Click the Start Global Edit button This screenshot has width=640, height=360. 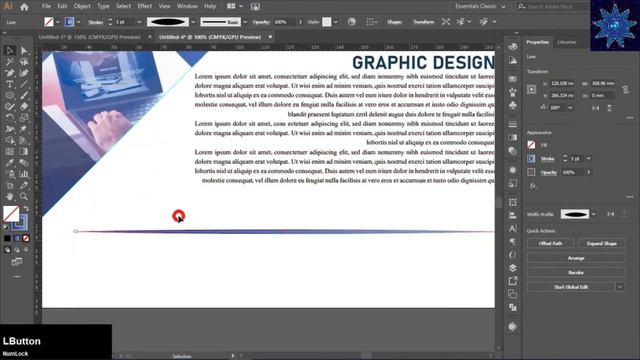(x=571, y=287)
